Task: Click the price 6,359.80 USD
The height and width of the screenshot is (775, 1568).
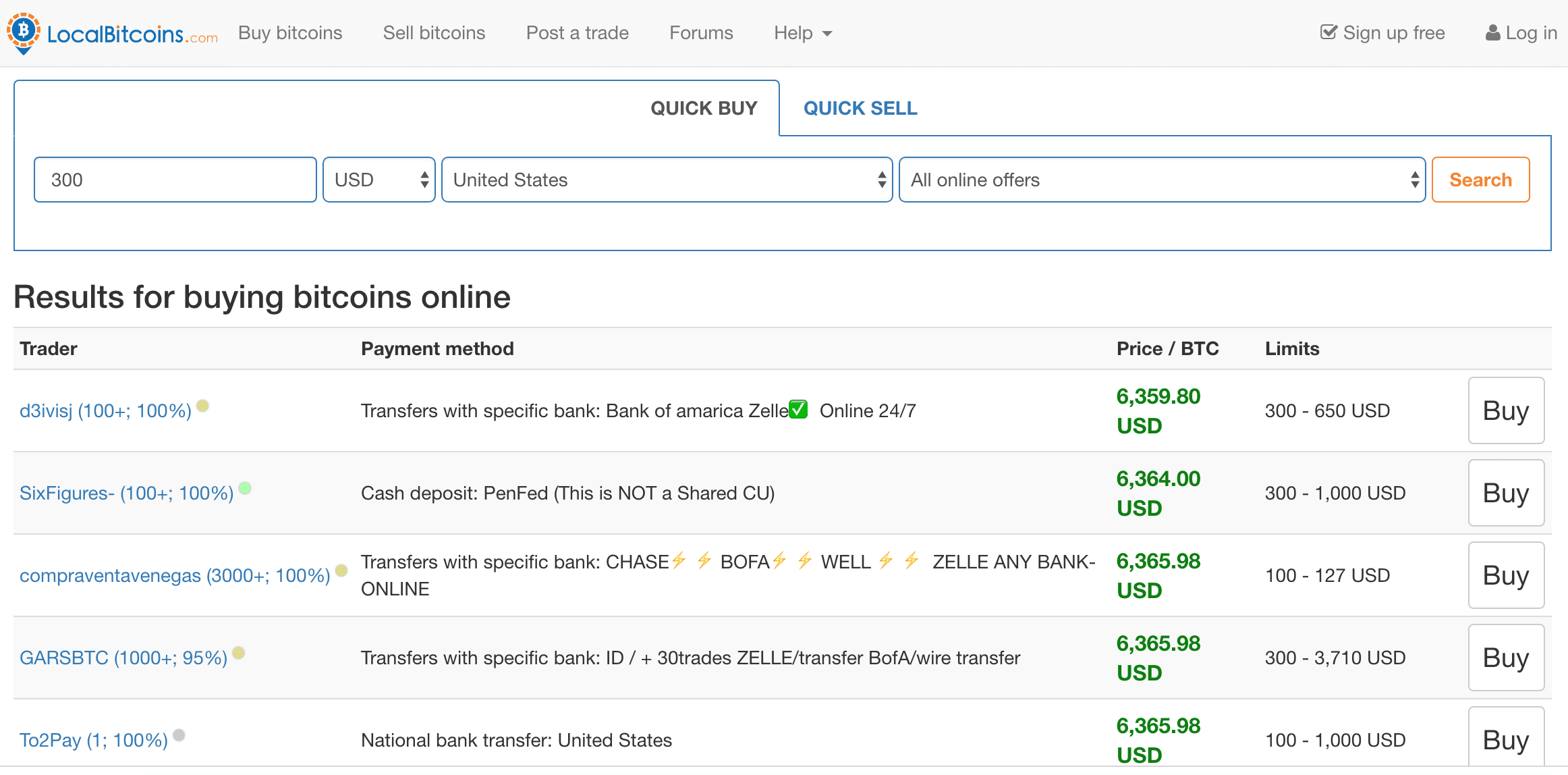Action: click(x=1158, y=410)
